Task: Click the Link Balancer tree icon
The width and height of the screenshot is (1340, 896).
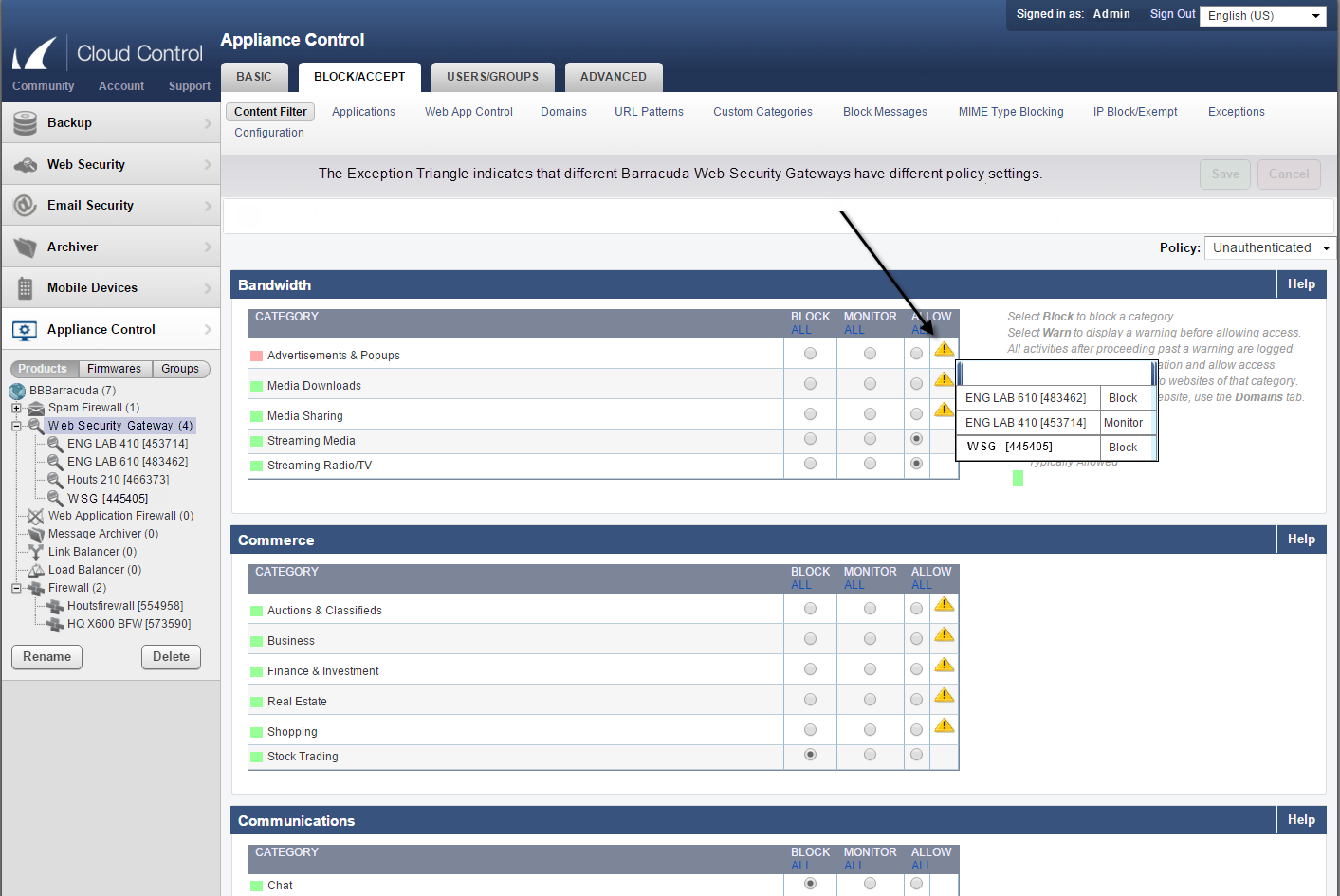Action: pos(36,552)
